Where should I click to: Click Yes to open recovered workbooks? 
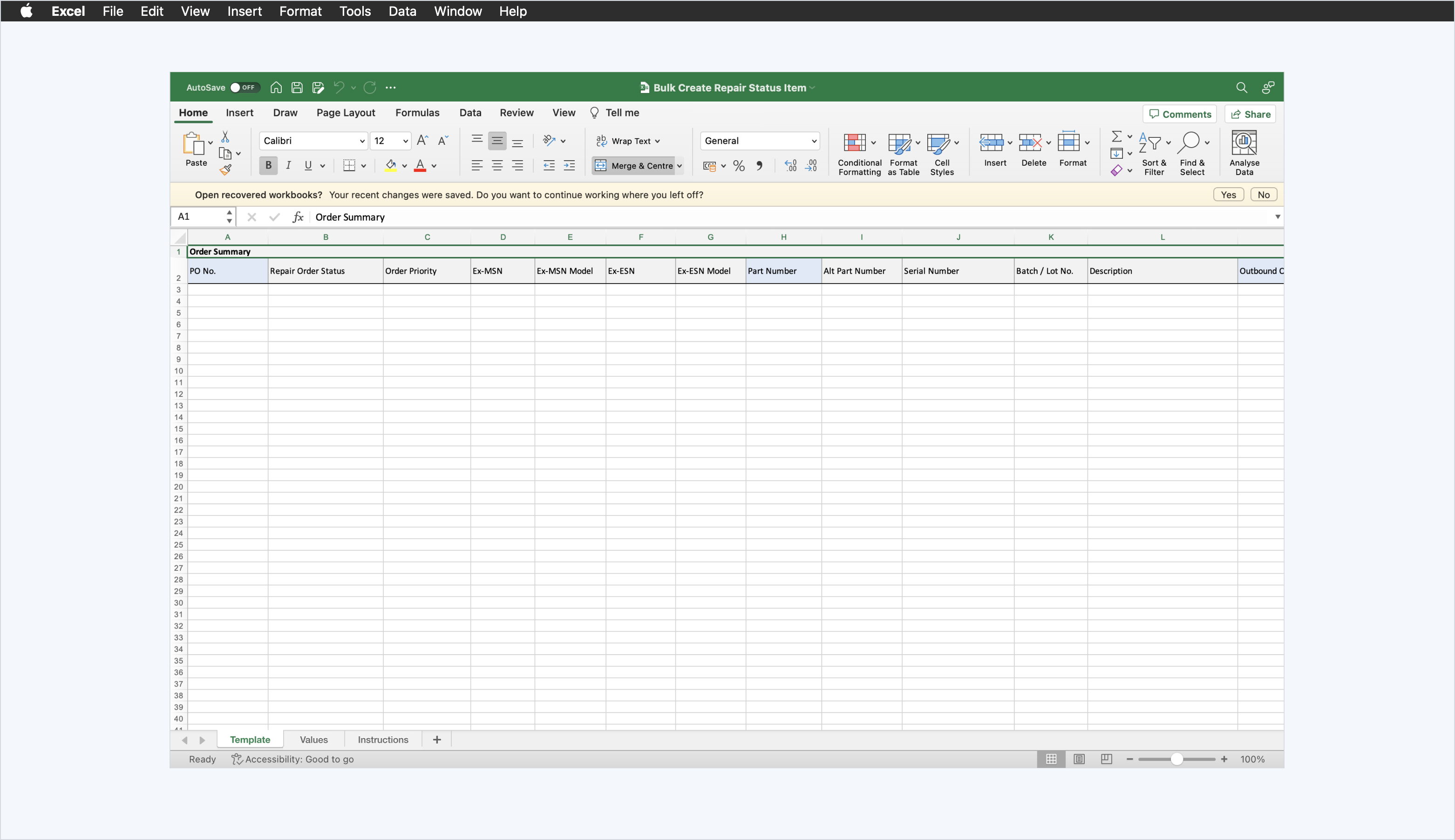coord(1228,195)
